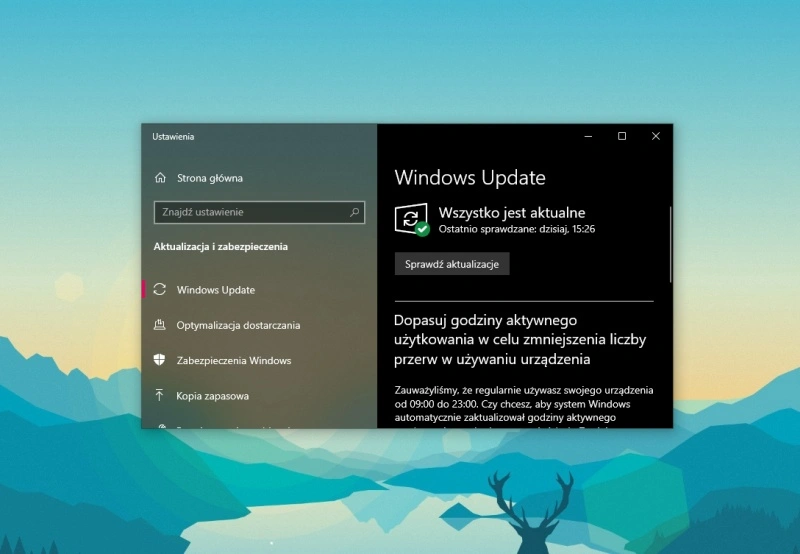800x554 pixels.
Task: Click the update status icon with green checkmark
Action: [x=412, y=220]
